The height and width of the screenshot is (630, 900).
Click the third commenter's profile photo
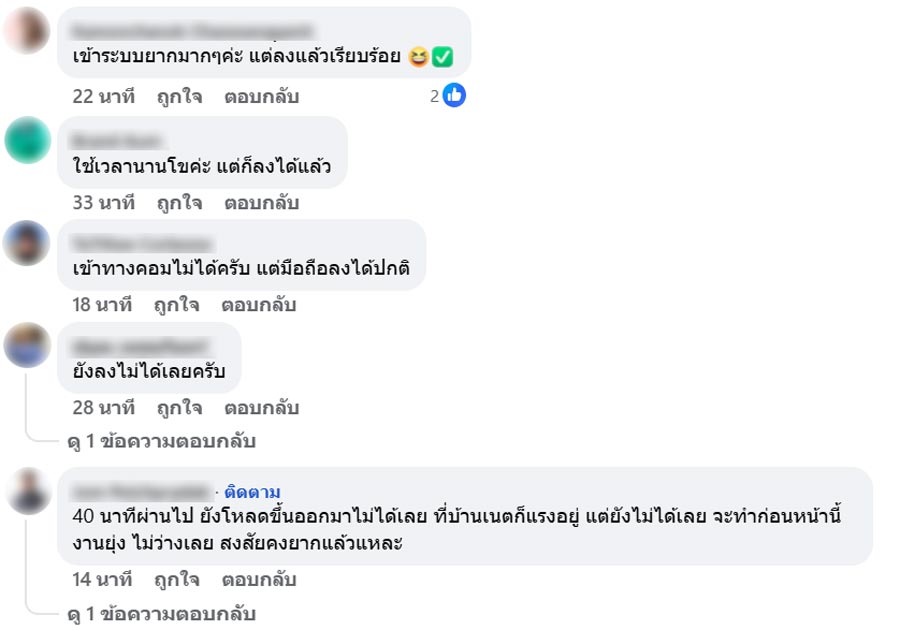pos(27,243)
